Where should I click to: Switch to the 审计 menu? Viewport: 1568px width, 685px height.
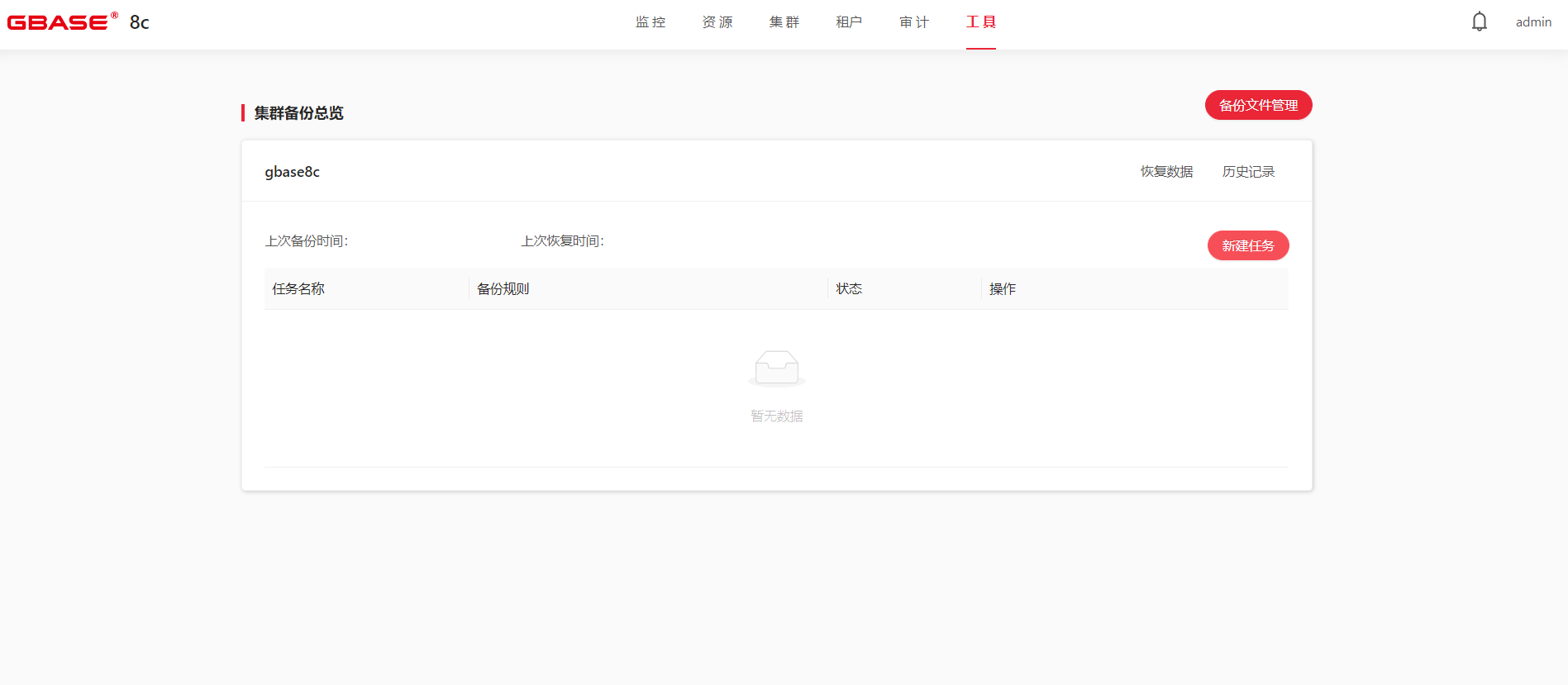coord(914,22)
